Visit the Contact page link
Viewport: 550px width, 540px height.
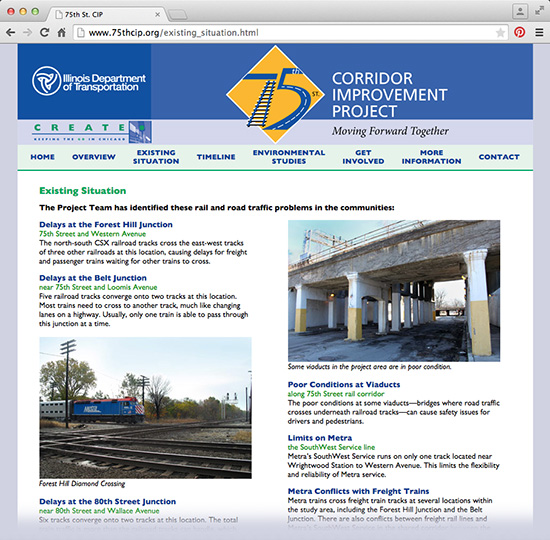(499, 157)
